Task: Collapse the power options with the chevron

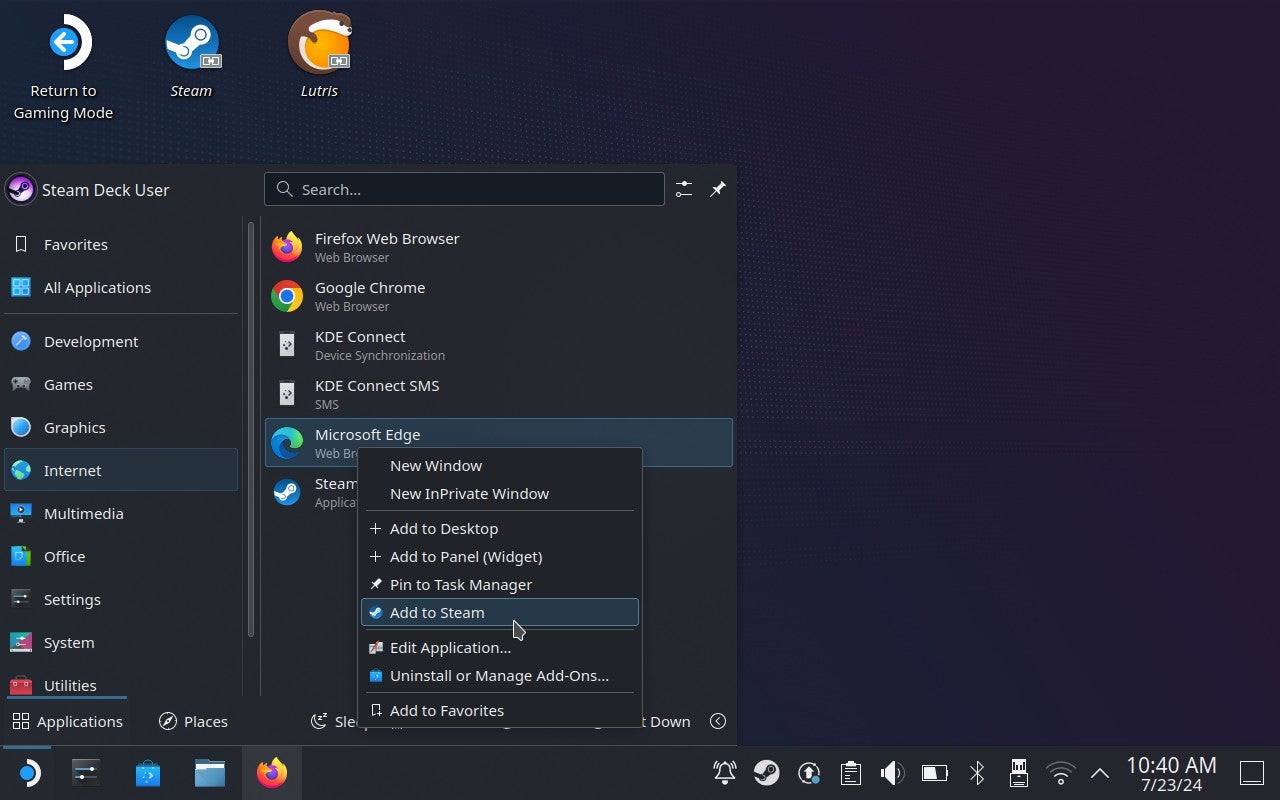Action: (x=718, y=721)
